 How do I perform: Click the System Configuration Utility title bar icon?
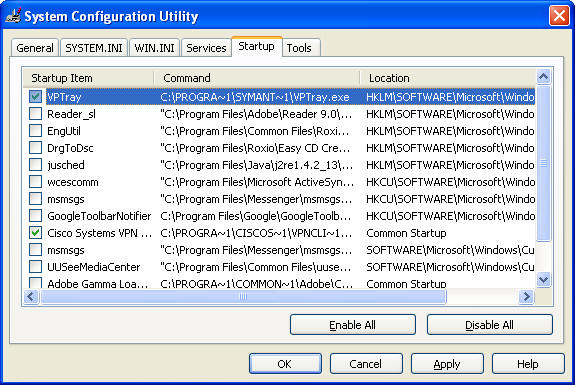click(x=13, y=16)
